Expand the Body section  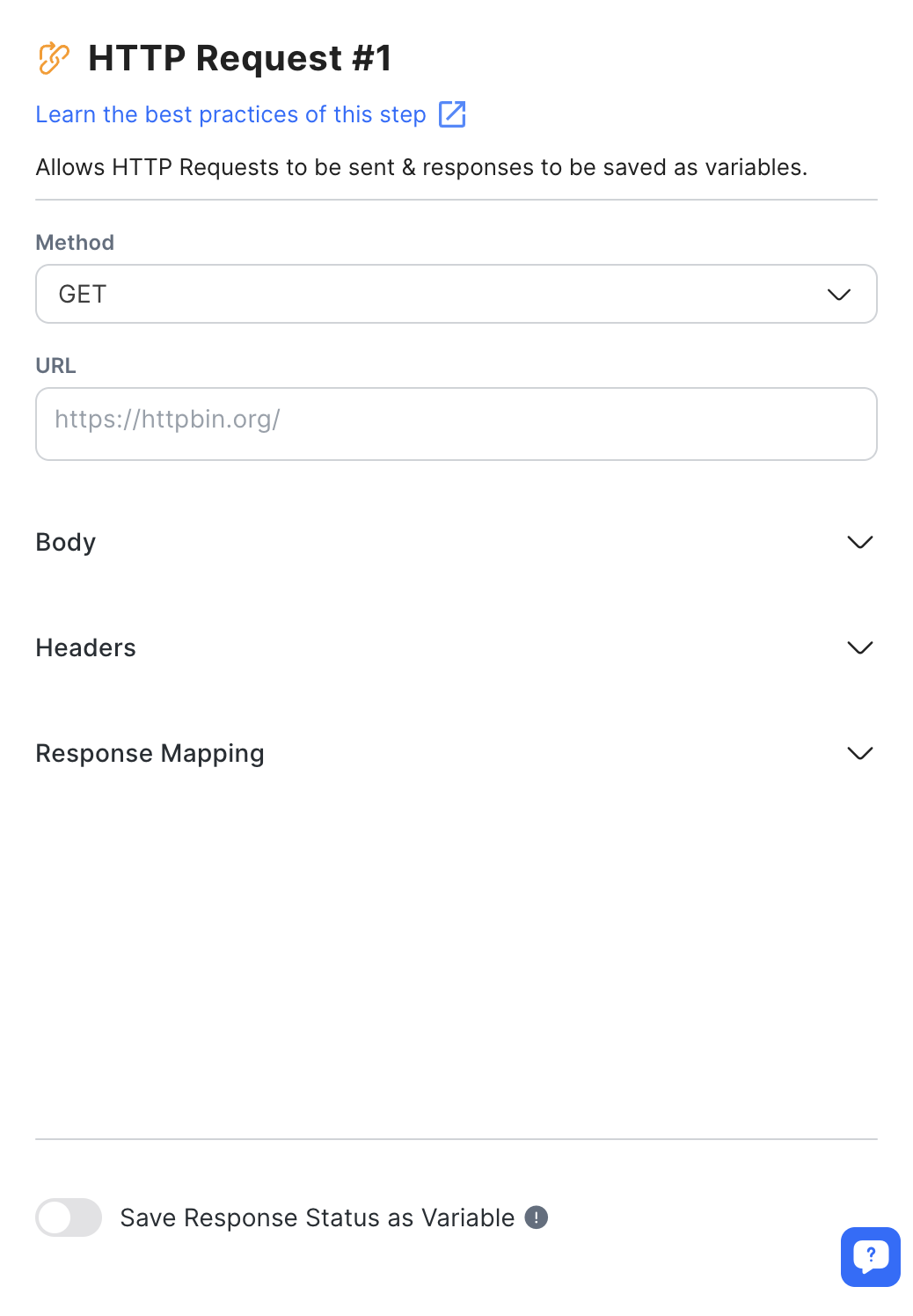point(66,543)
